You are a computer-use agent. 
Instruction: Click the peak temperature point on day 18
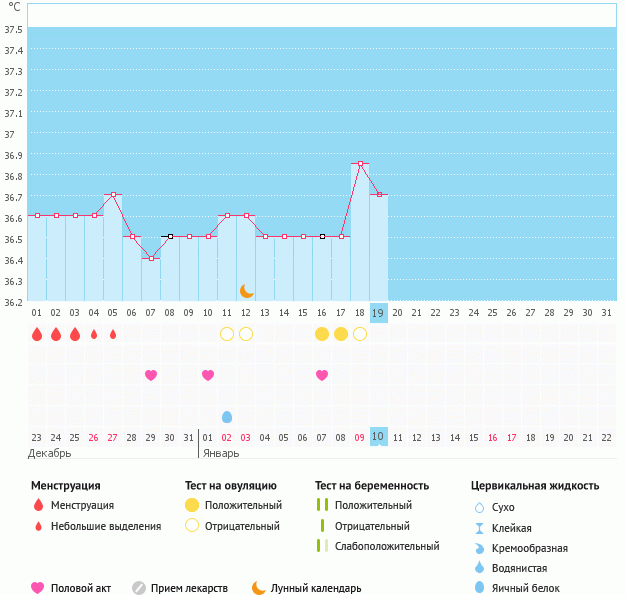tap(360, 164)
